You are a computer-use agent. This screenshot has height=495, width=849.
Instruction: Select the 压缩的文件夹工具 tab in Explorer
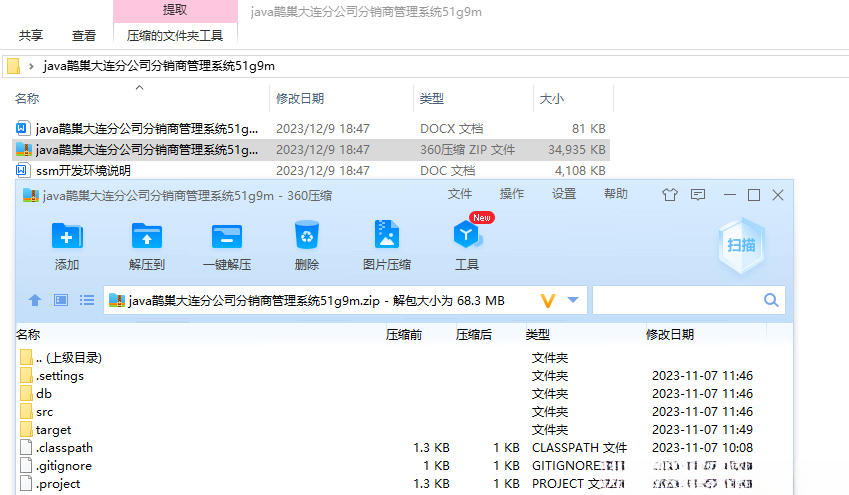pos(175,36)
